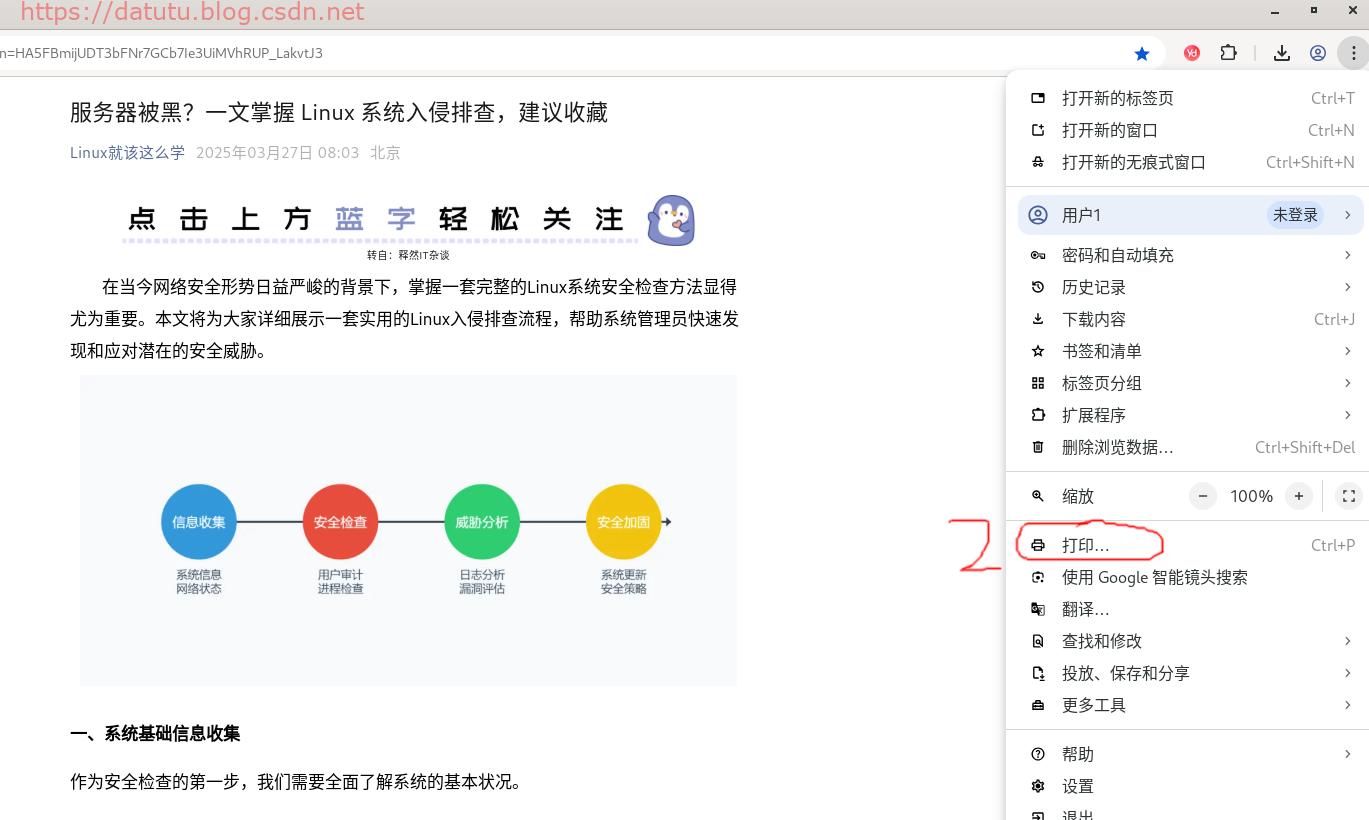Expand the 历史记录 submenu arrow
Screen dimensions: 1369x820
click(x=1347, y=287)
